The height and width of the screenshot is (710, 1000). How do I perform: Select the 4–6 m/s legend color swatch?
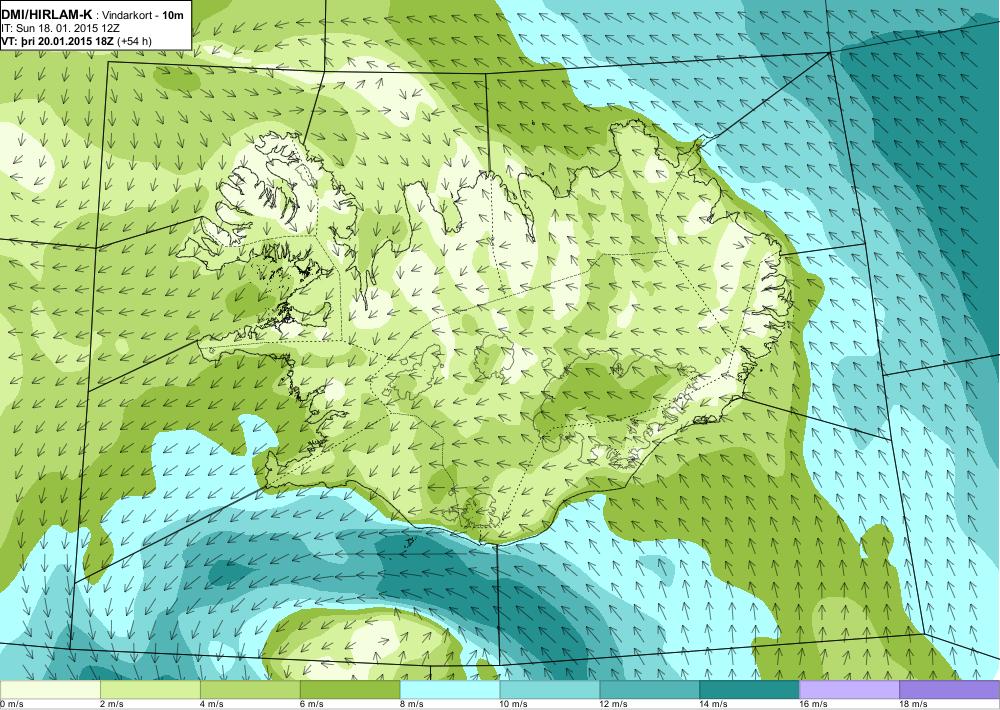pyautogui.click(x=250, y=690)
